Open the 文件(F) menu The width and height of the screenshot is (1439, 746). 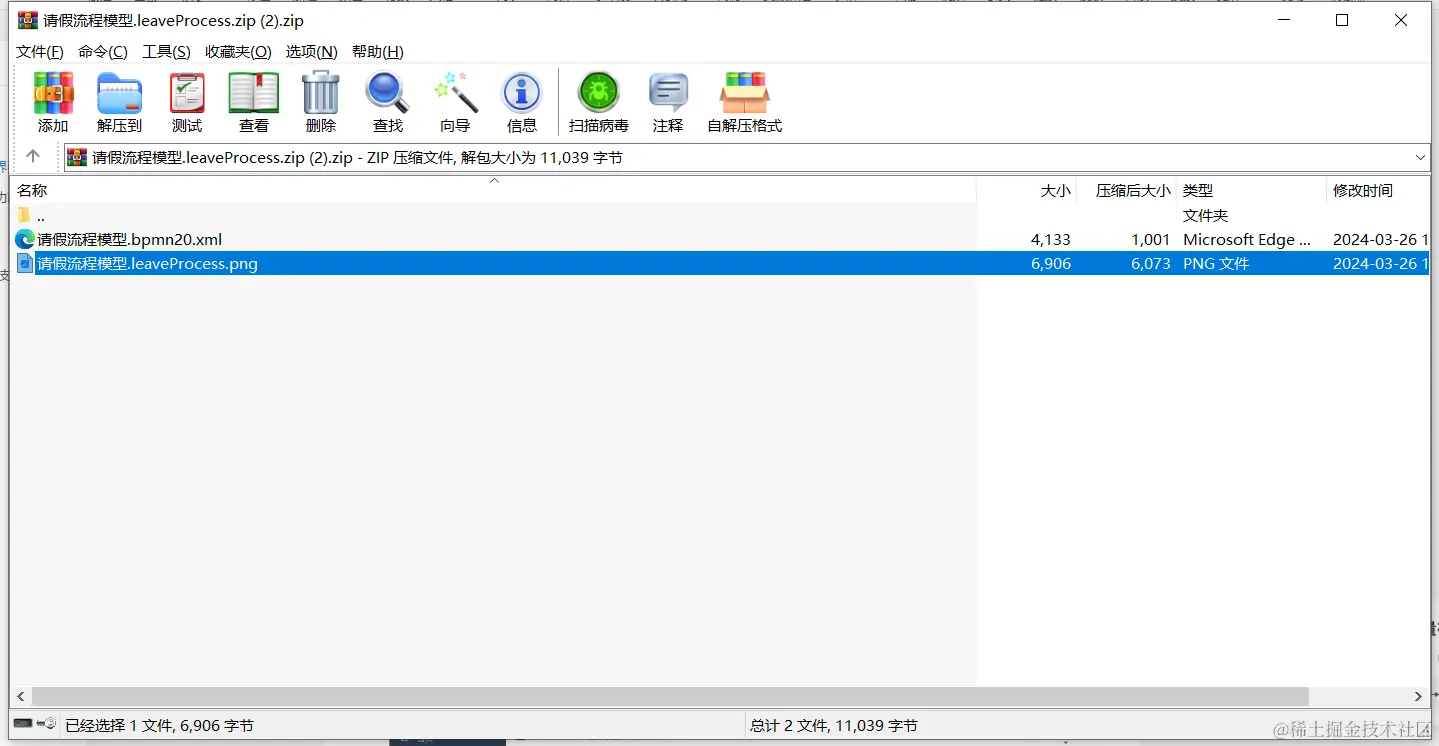(40, 52)
